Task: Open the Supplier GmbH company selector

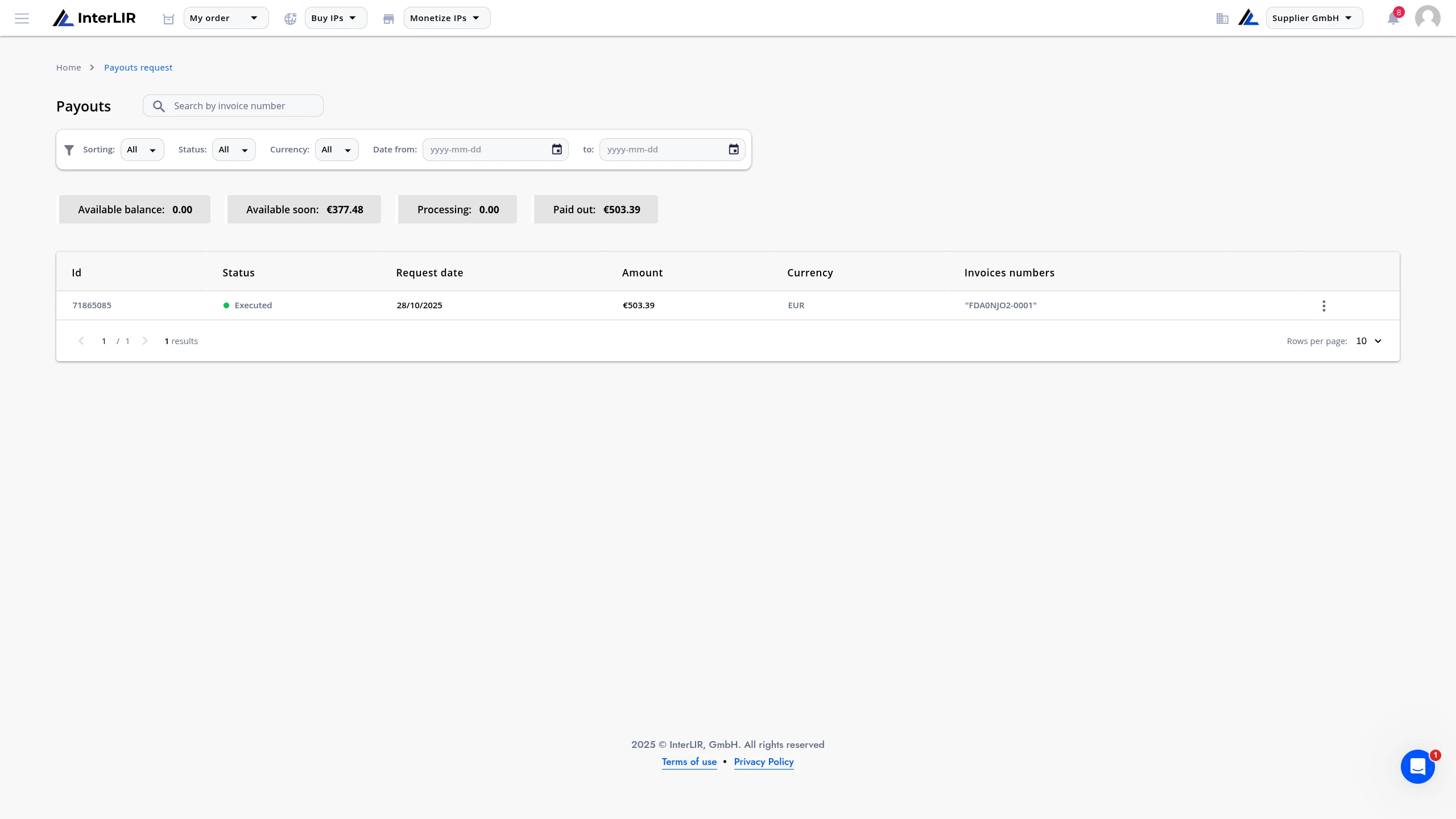Action: [x=1314, y=18]
